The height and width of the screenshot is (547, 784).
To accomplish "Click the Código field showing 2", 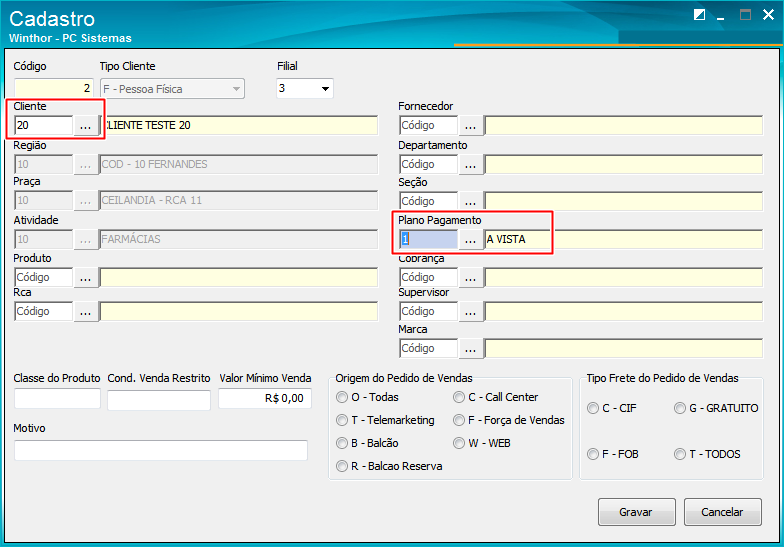I will 54,88.
